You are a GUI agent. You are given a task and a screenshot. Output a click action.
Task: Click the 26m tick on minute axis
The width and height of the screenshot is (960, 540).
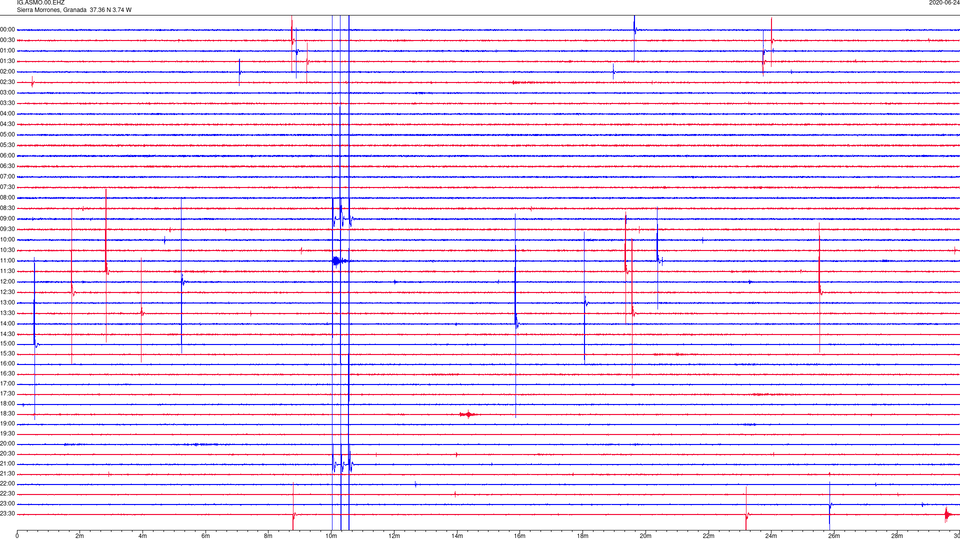834,536
